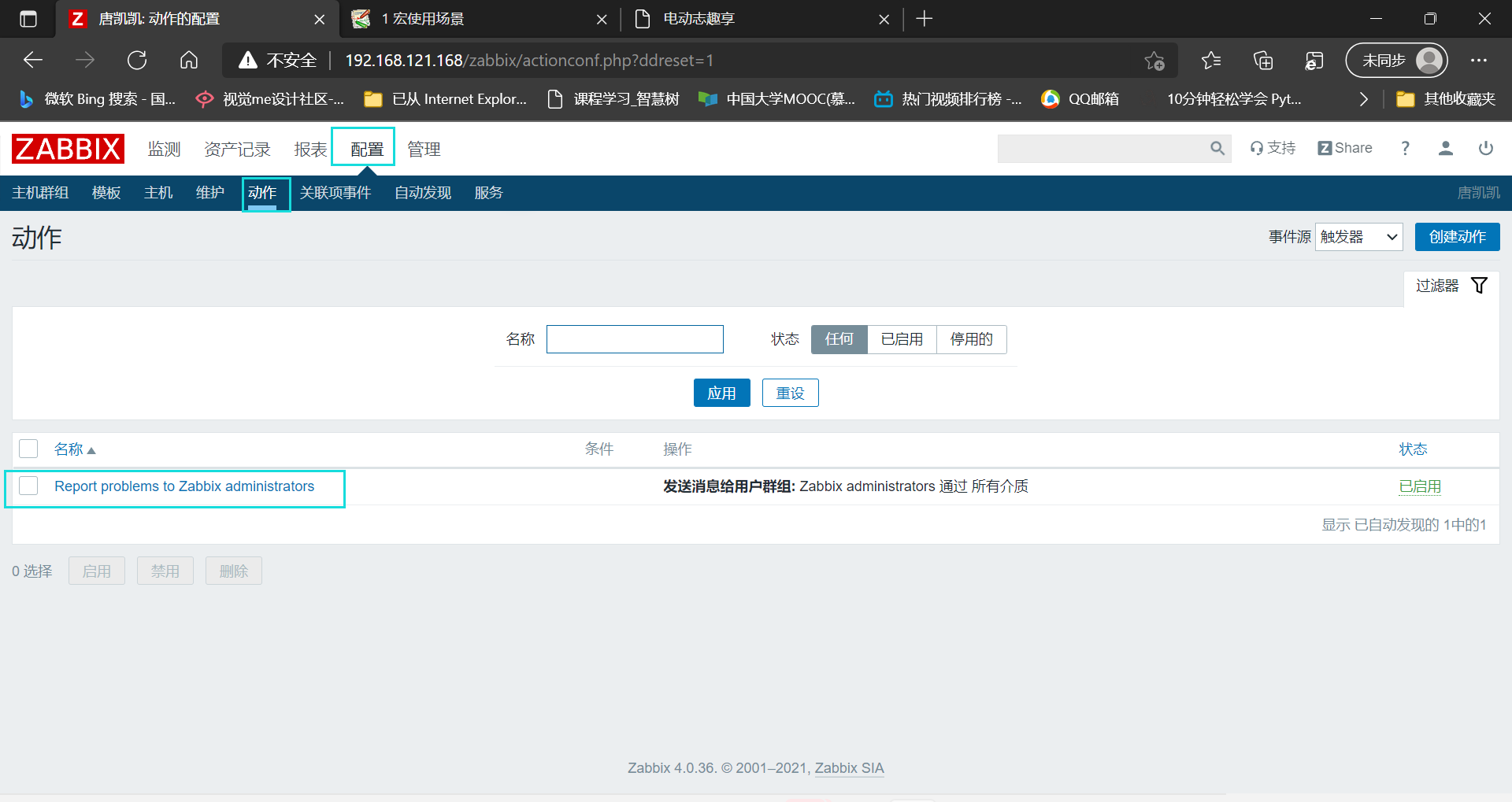The width and height of the screenshot is (1512, 802).
Task: Open Report problems to Zabbix administrators
Action: 184,486
